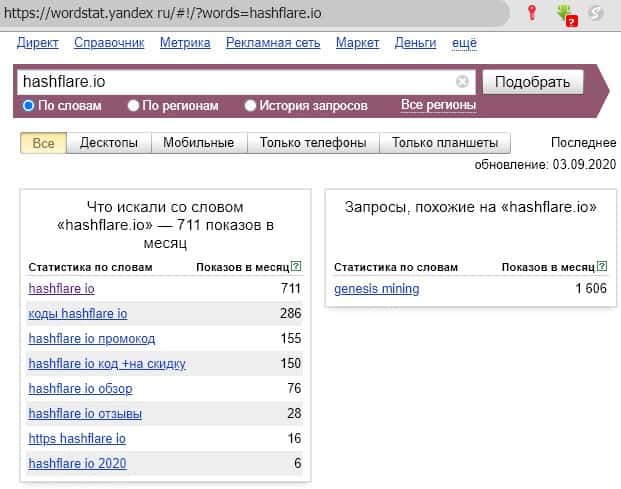Click hashflare io код +на скидку link
The image size is (621, 489).
(107, 363)
